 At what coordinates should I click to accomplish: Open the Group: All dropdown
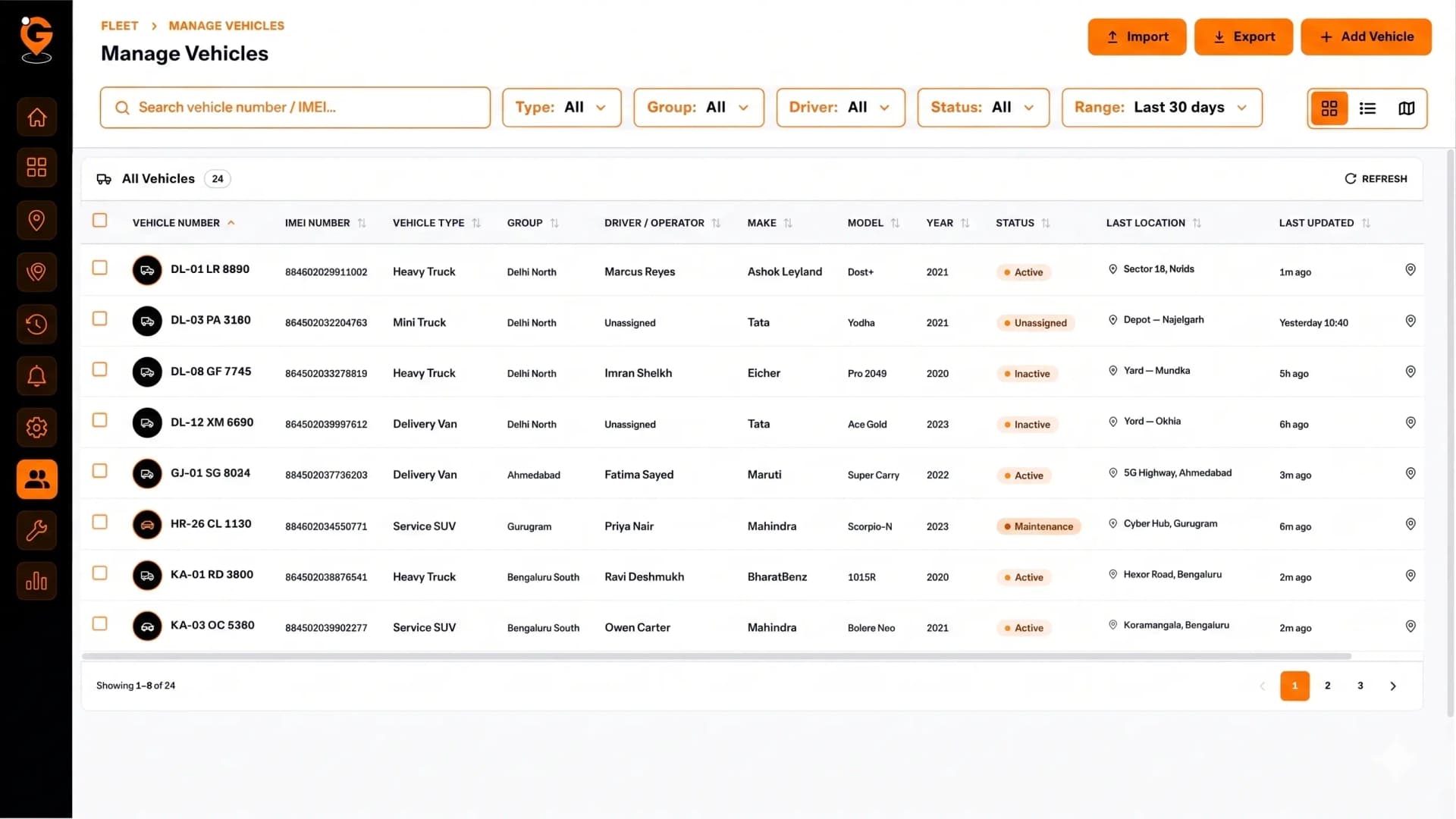tap(698, 108)
